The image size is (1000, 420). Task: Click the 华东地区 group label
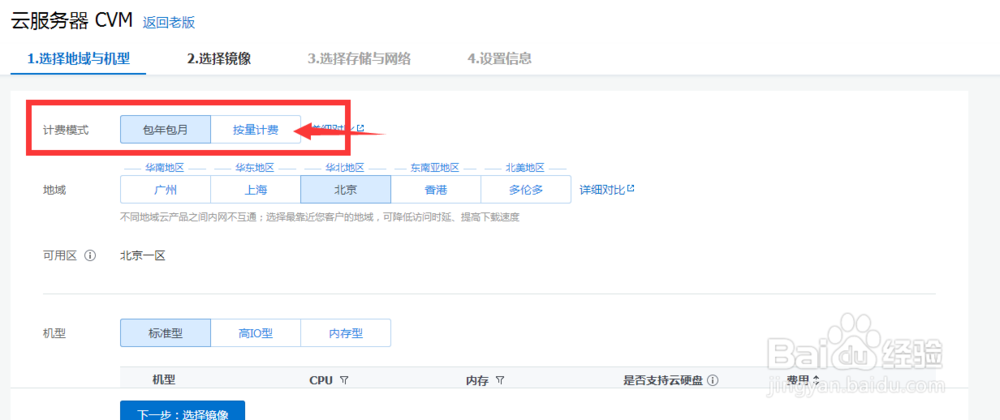(254, 168)
